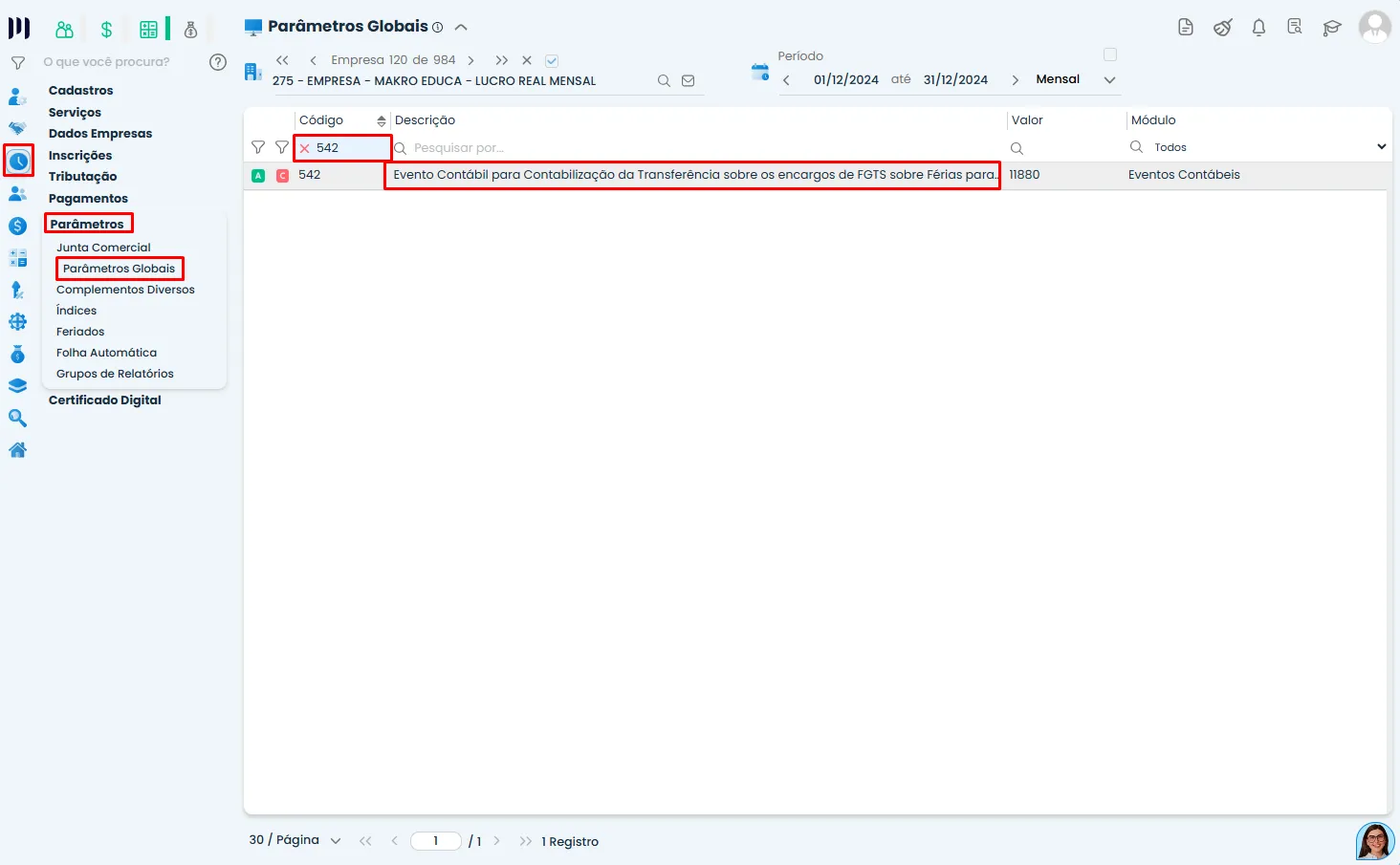Select the user-gear sidebar icon

(17, 97)
